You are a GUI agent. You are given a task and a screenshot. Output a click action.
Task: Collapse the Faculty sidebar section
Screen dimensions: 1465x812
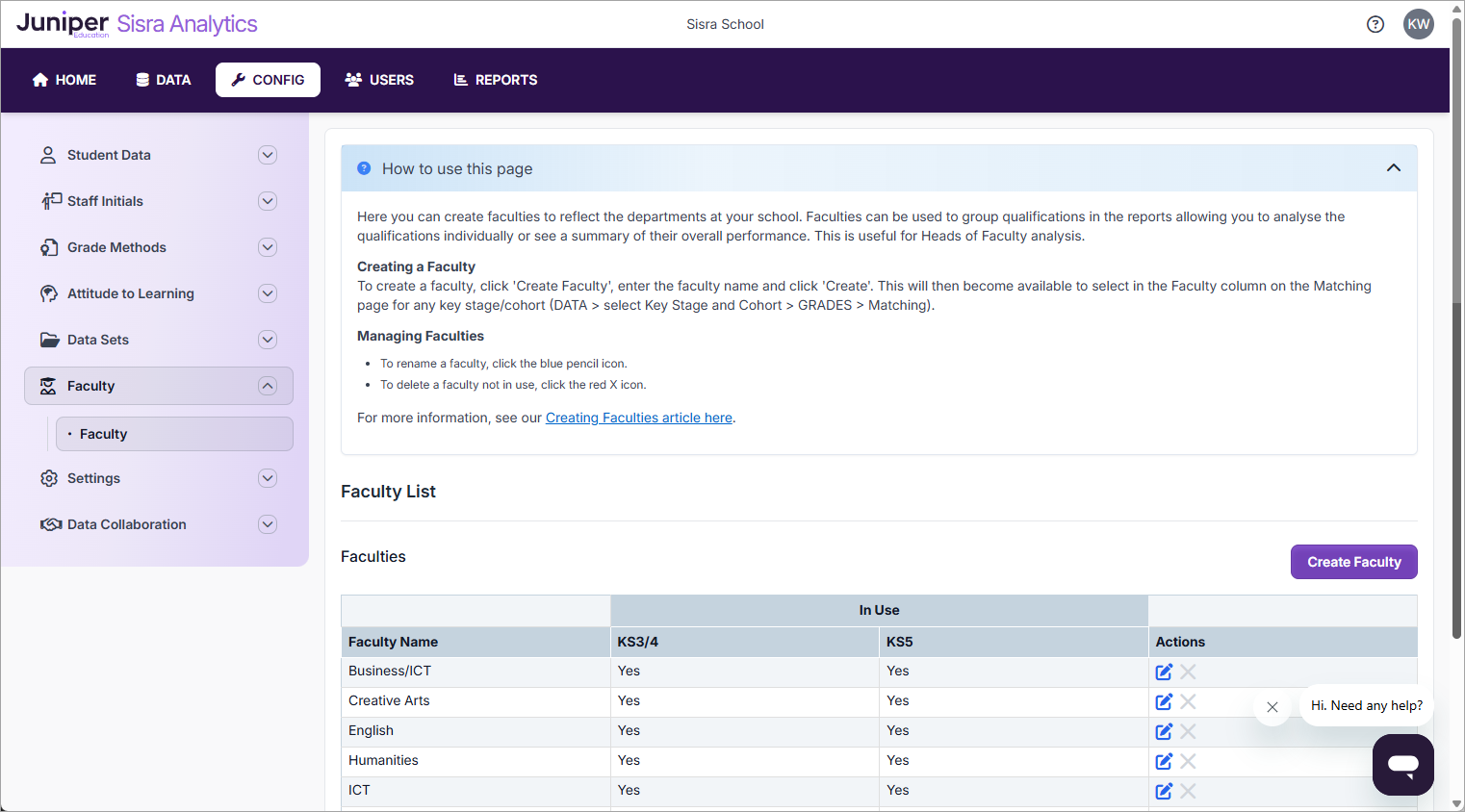268,386
